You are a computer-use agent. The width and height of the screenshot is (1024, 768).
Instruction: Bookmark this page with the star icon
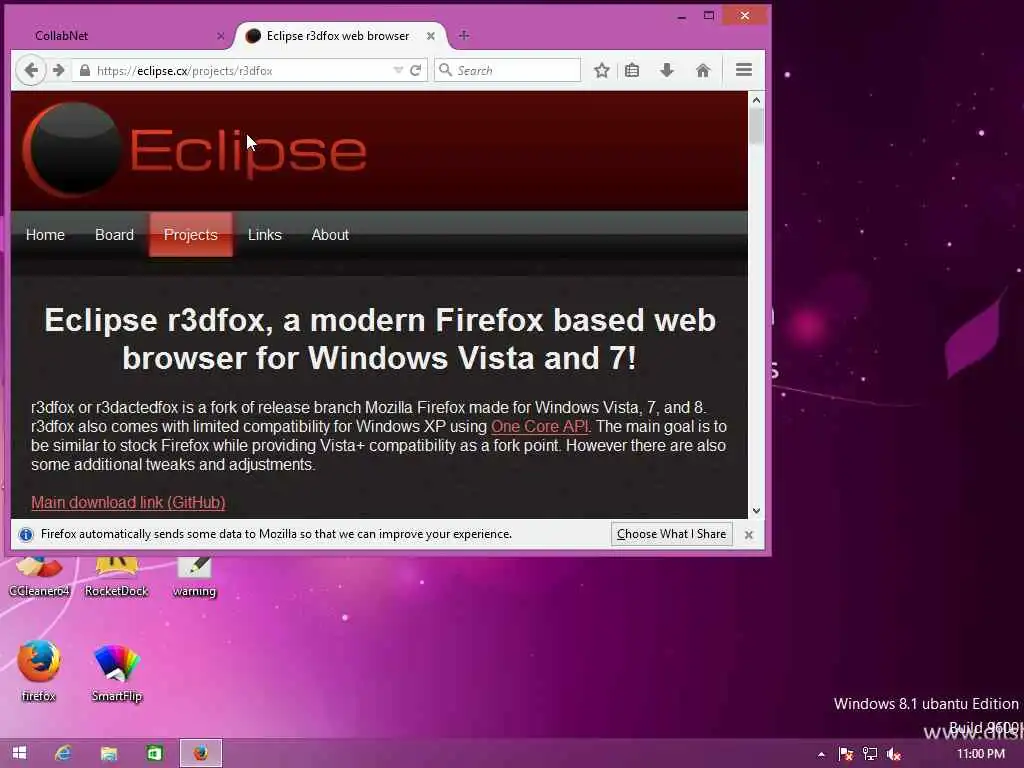pos(601,70)
